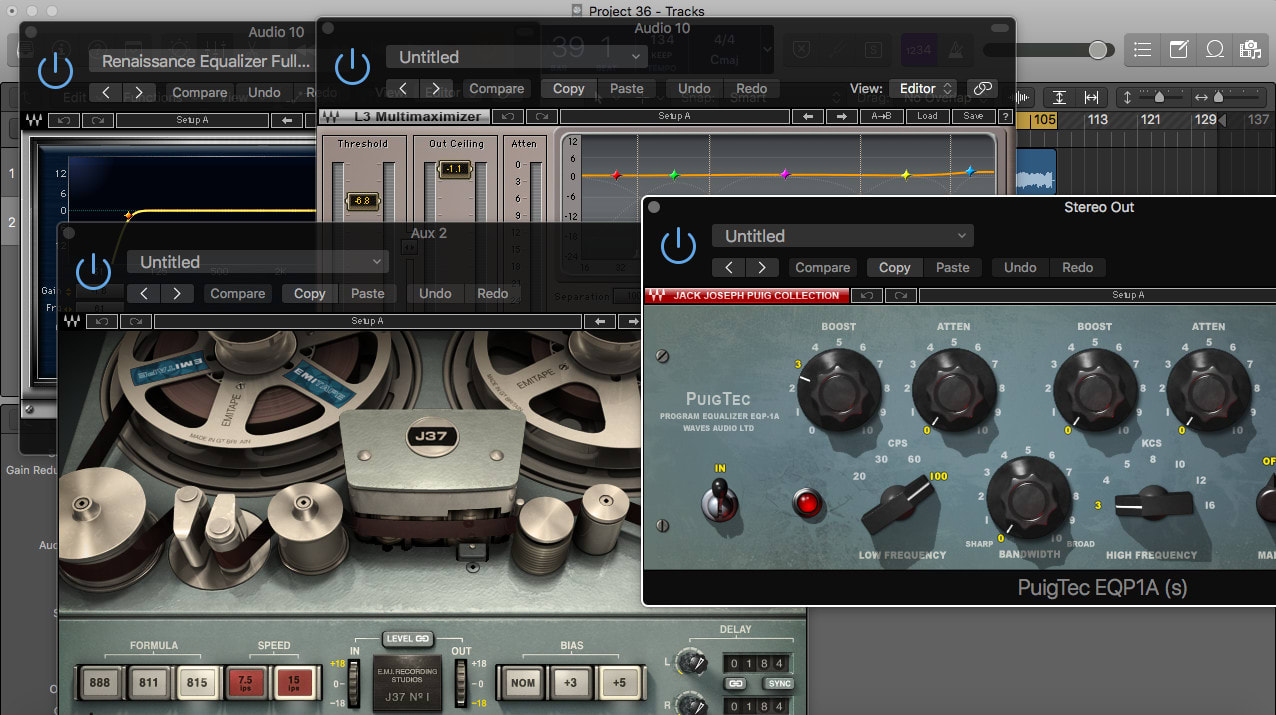Click the Waves undo arrow in J37 toolbar
This screenshot has height=715, width=1276.
pyautogui.click(x=103, y=321)
